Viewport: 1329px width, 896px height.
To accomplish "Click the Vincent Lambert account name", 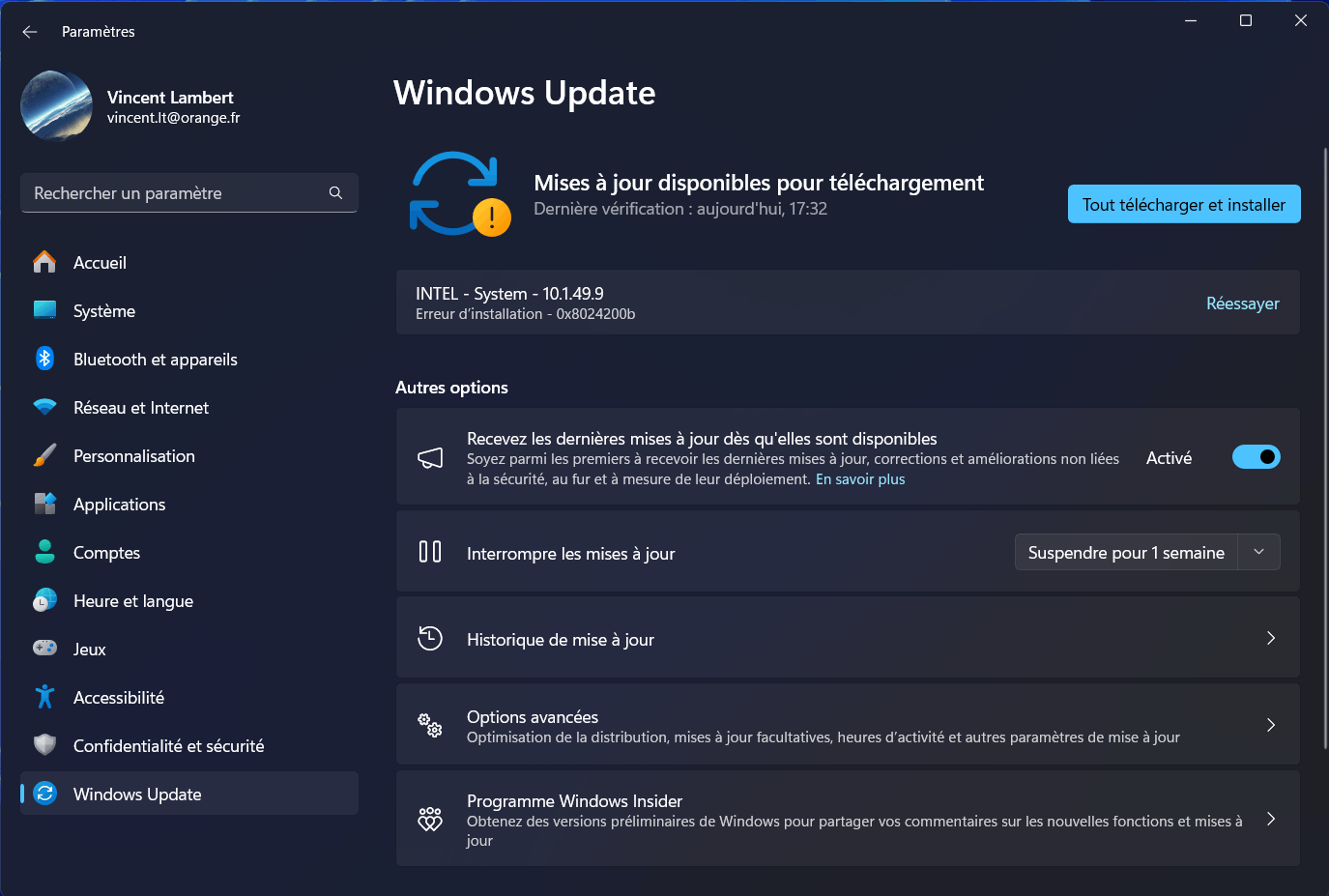I will click(x=170, y=98).
